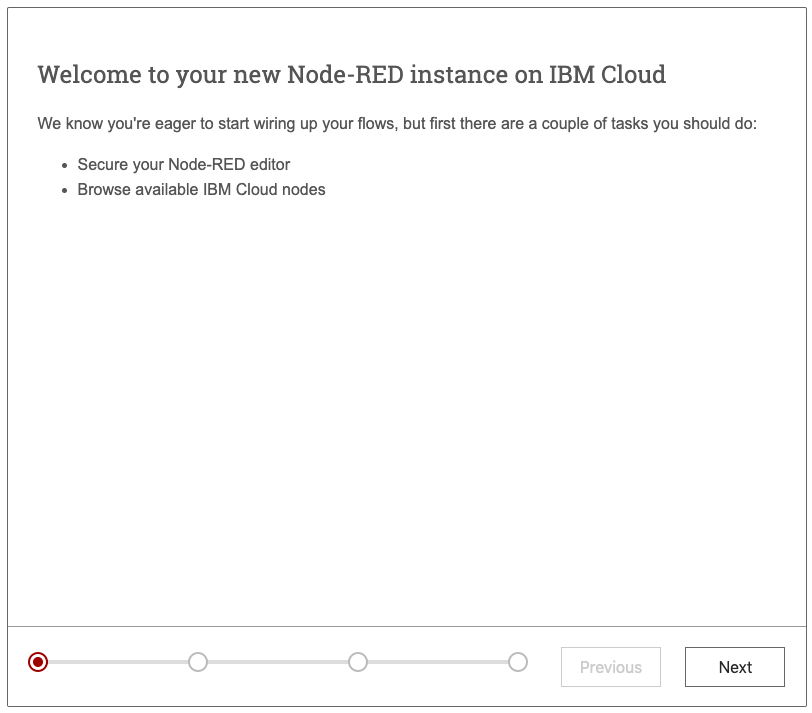This screenshot has height=713, width=812.
Task: Click the welcome heading text
Action: (351, 74)
